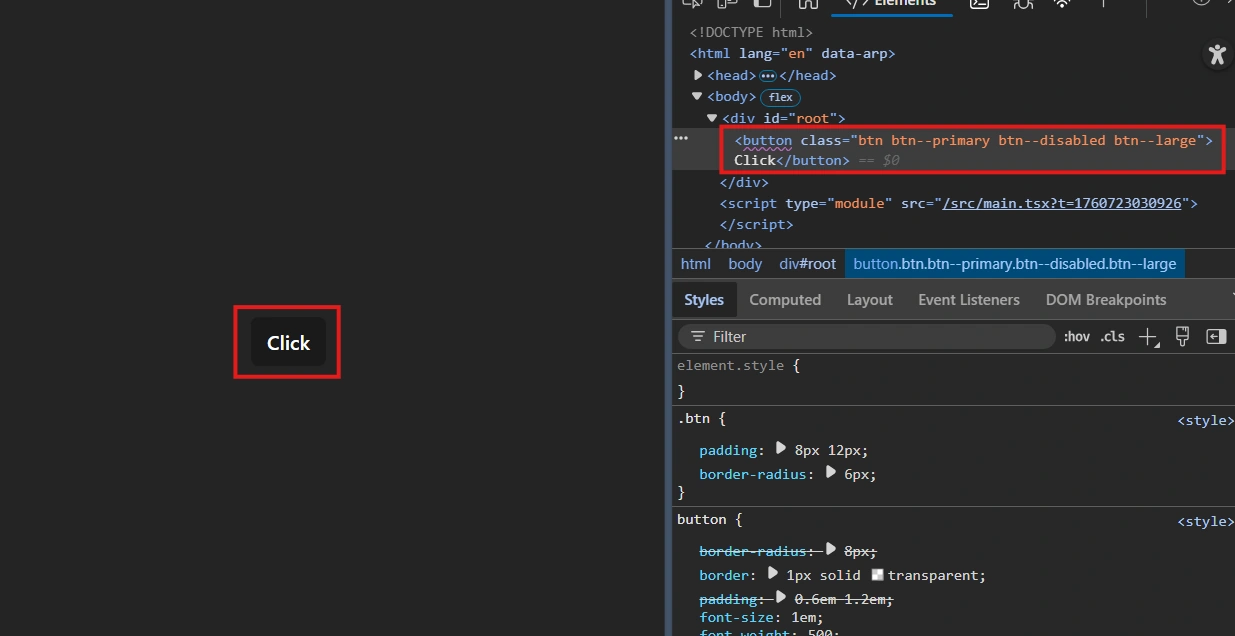Click the ellipsis inside the head tag
Image resolution: width=1235 pixels, height=636 pixels.
(768, 75)
